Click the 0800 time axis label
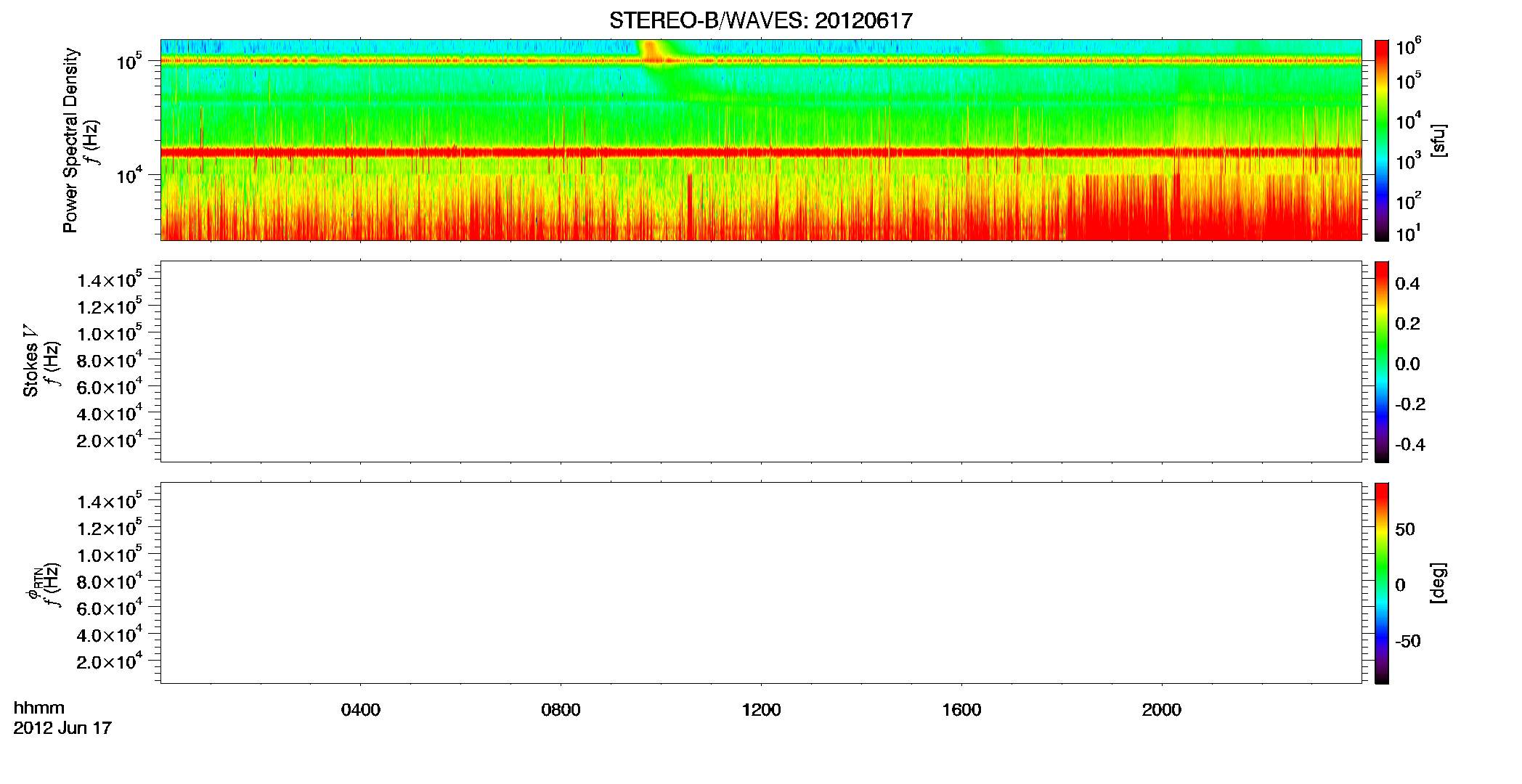 [x=561, y=710]
